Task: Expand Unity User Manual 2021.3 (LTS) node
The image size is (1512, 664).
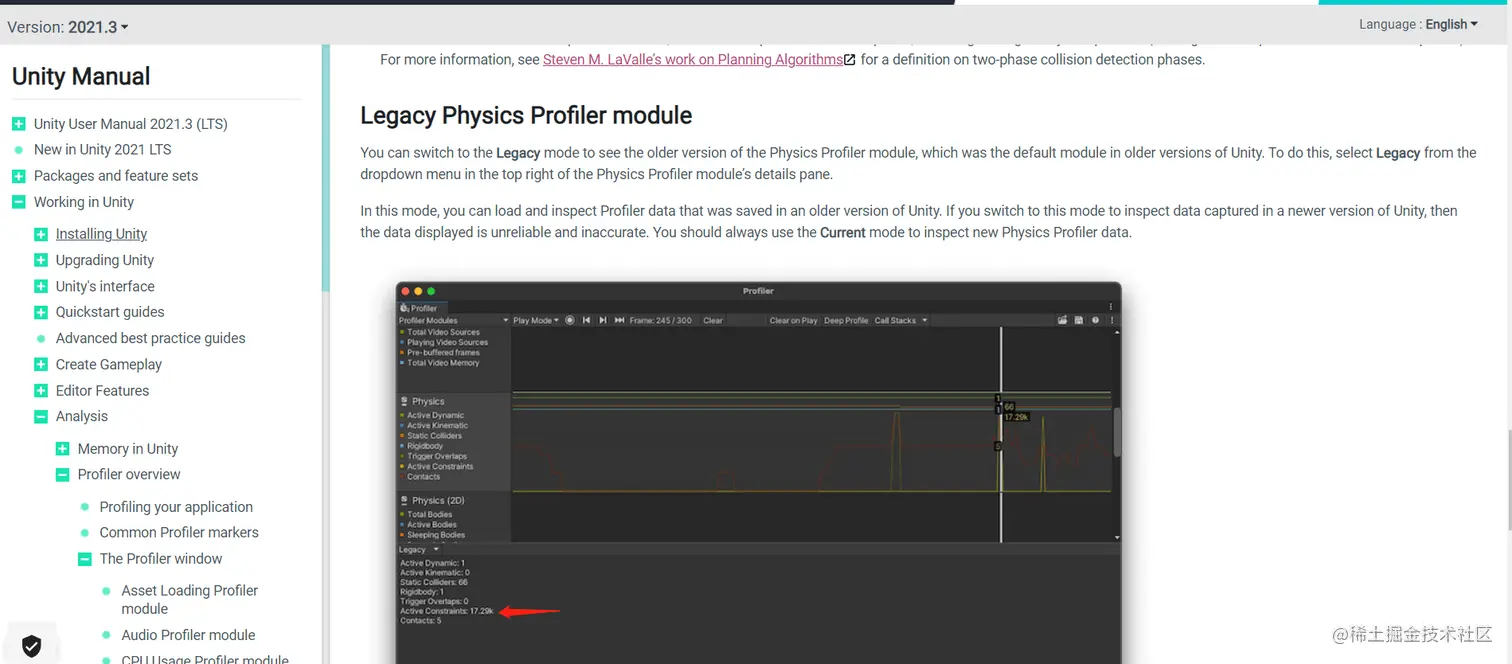Action: coord(19,124)
